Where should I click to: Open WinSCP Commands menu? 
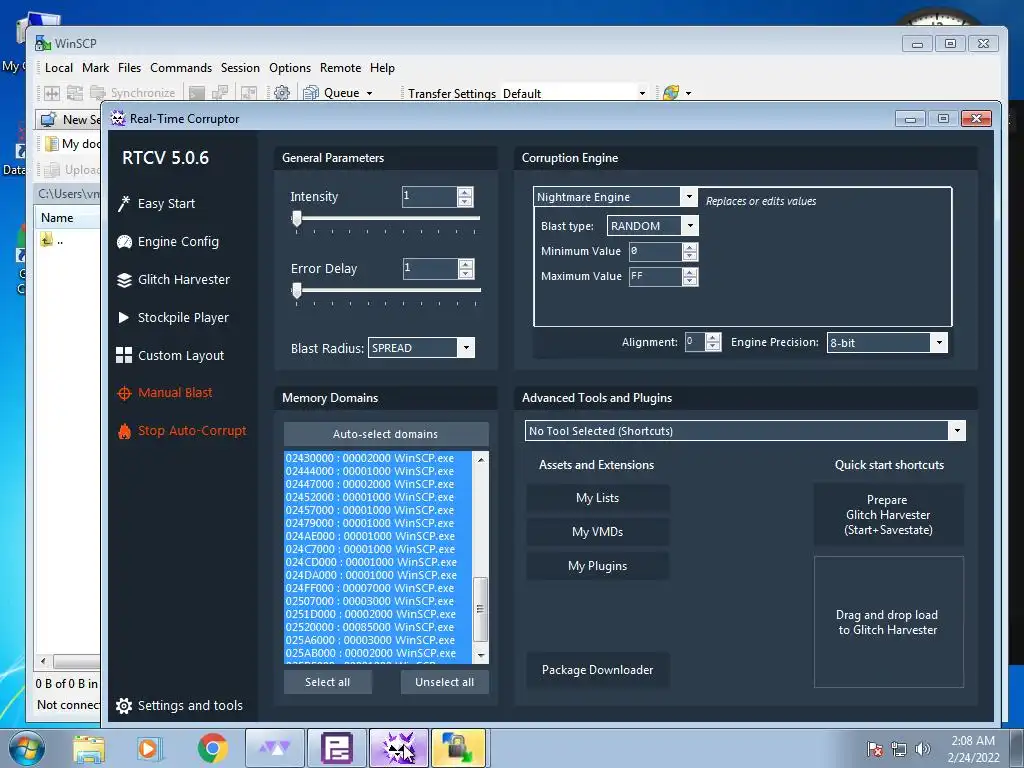[181, 68]
